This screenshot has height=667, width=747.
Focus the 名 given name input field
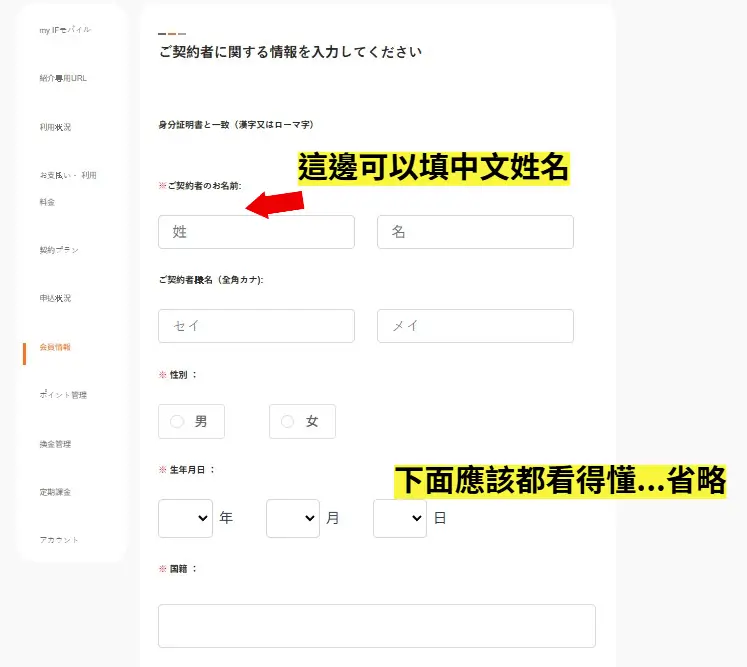coord(475,232)
